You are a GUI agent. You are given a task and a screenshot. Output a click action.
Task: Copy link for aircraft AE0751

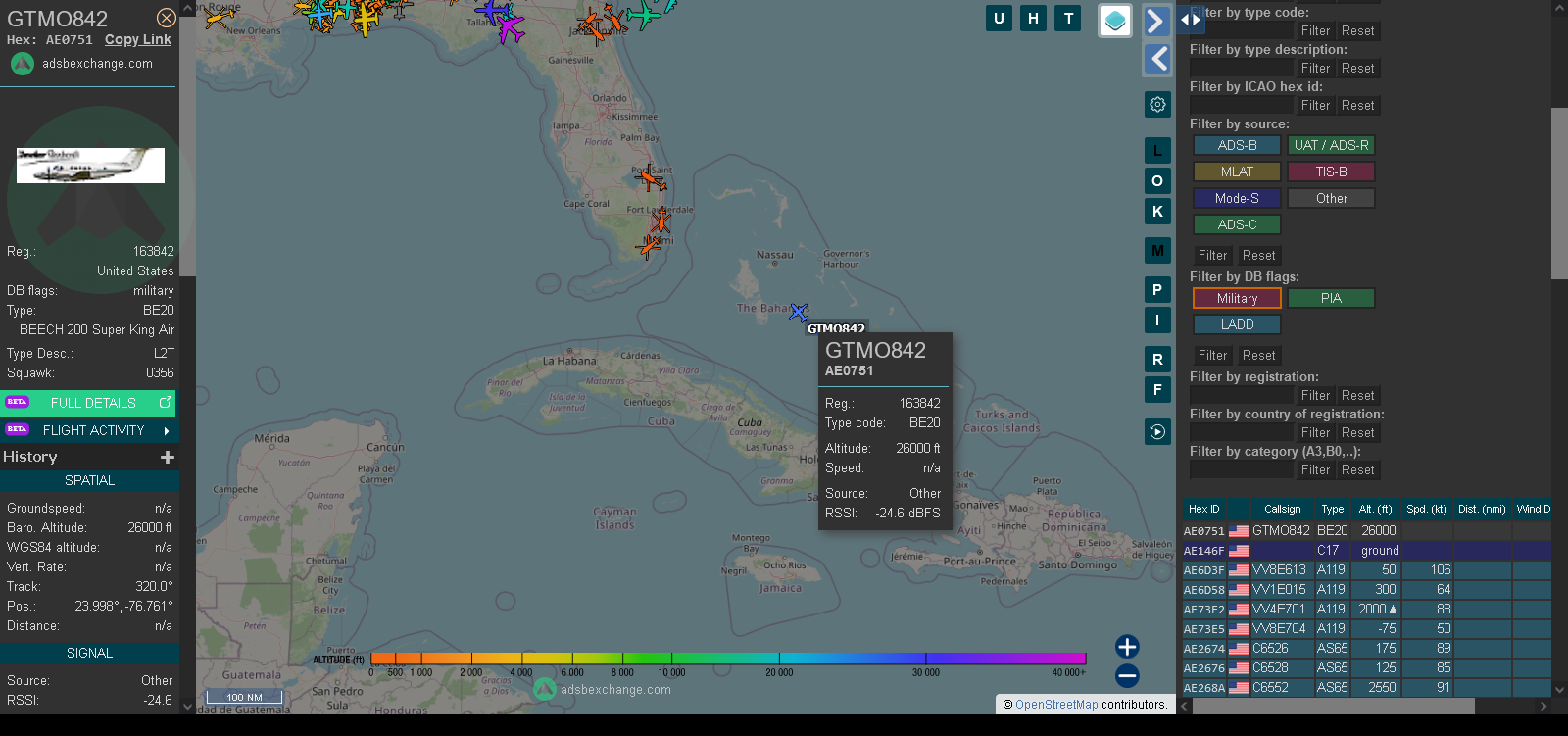tap(137, 39)
